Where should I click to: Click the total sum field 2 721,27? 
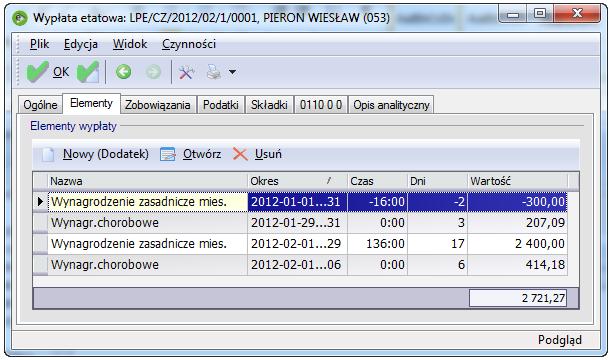pos(518,298)
